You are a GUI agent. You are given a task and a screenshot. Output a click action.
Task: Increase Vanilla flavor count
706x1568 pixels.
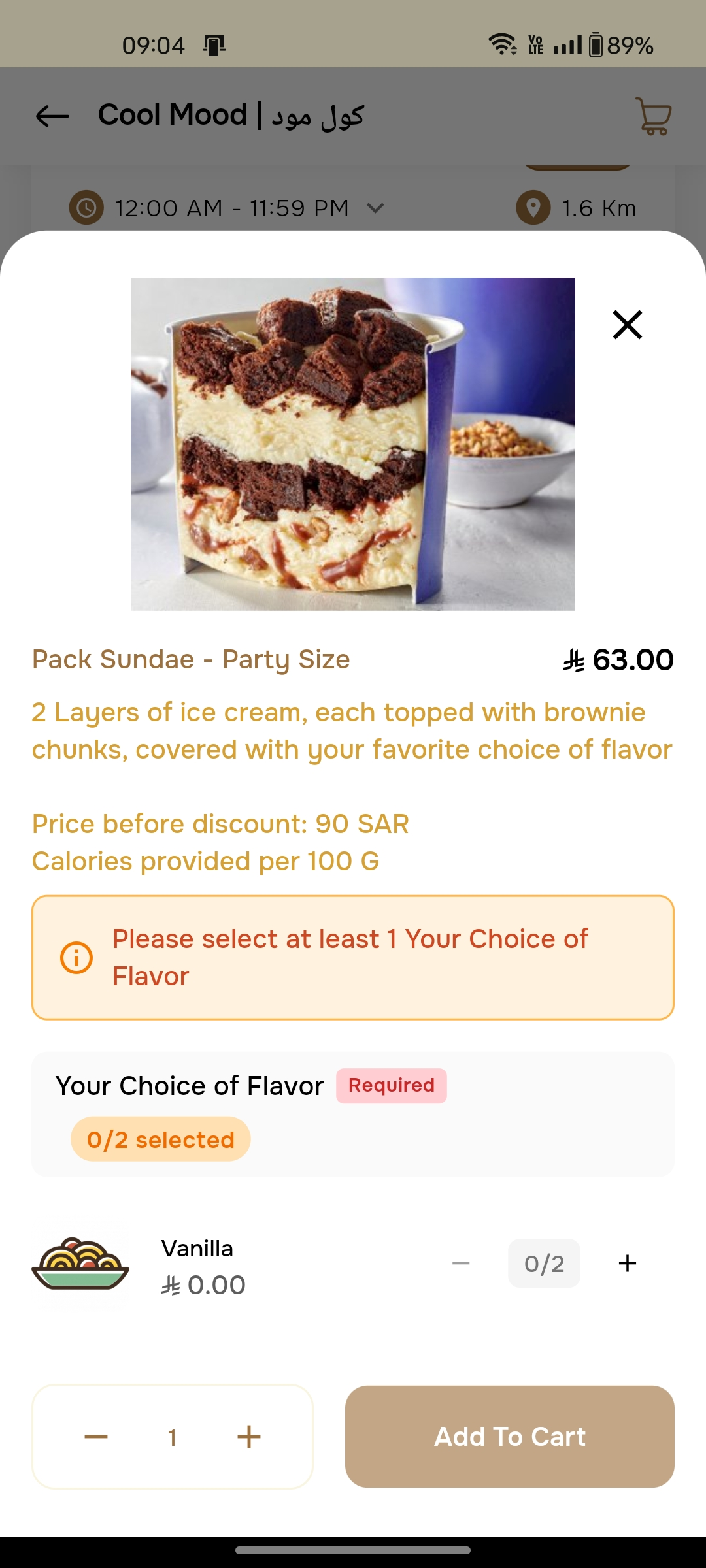[627, 1263]
